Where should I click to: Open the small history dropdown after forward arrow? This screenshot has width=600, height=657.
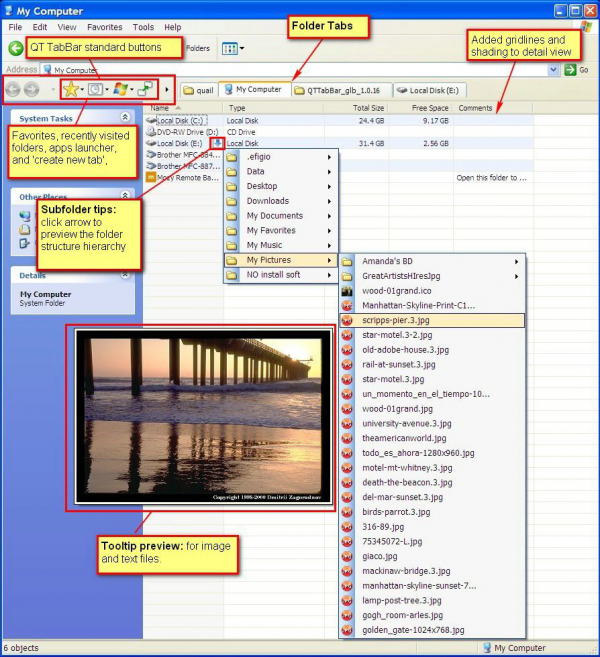[53, 89]
